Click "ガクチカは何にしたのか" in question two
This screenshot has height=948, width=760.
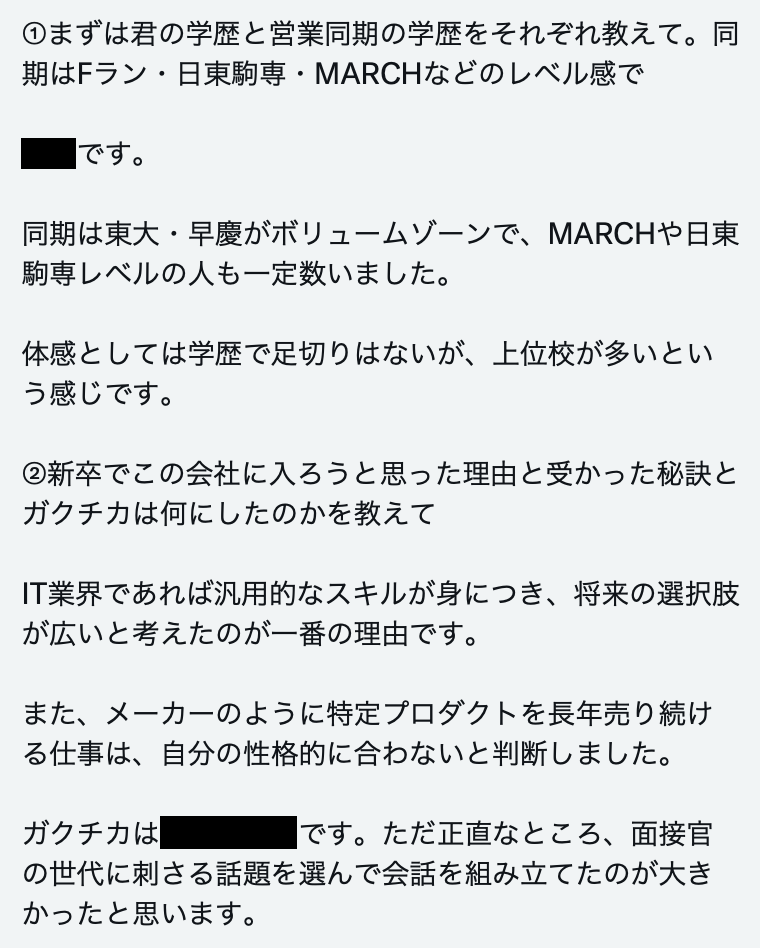tap(160, 513)
